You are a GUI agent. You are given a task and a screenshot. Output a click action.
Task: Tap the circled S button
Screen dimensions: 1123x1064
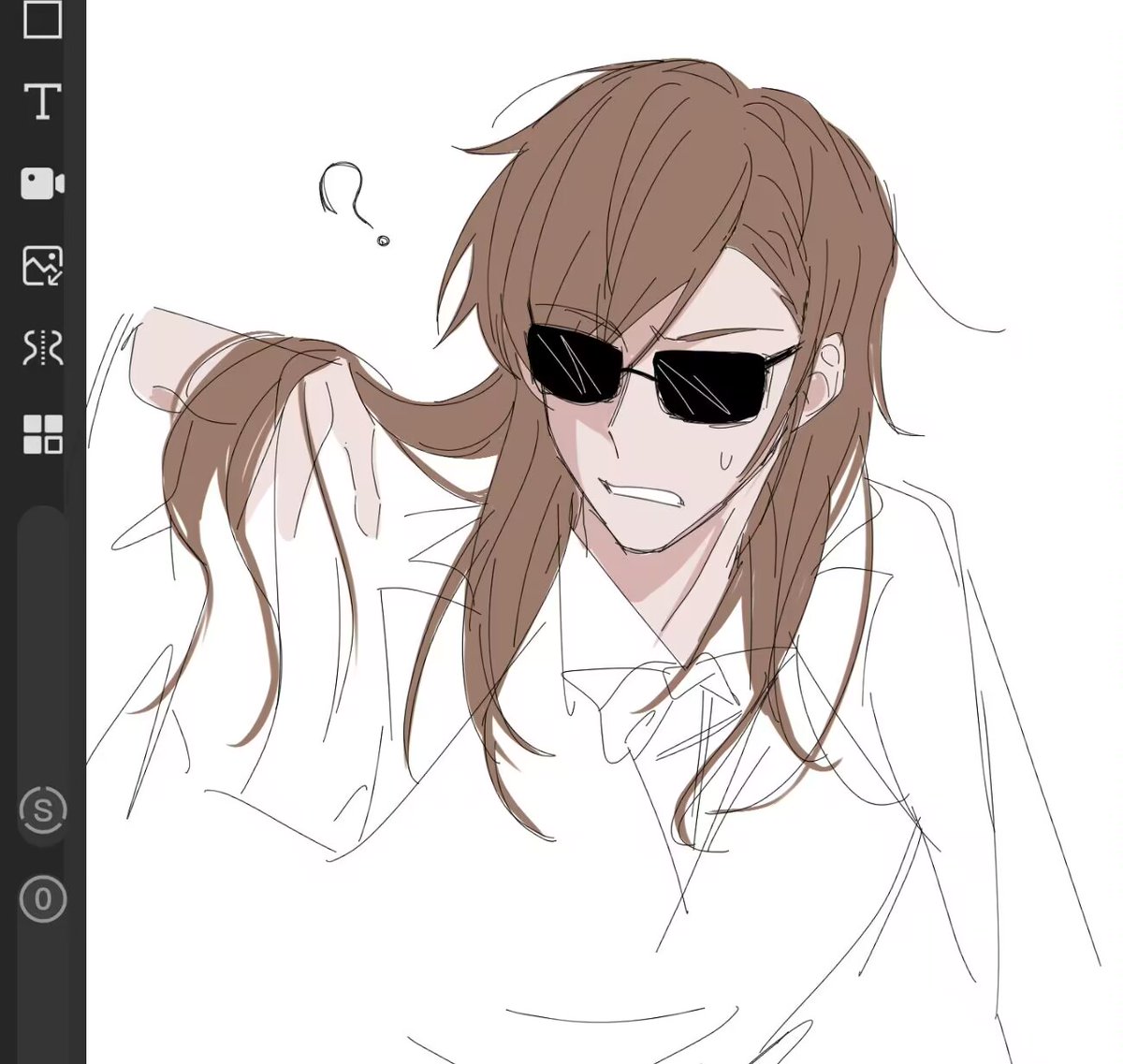pyautogui.click(x=43, y=810)
